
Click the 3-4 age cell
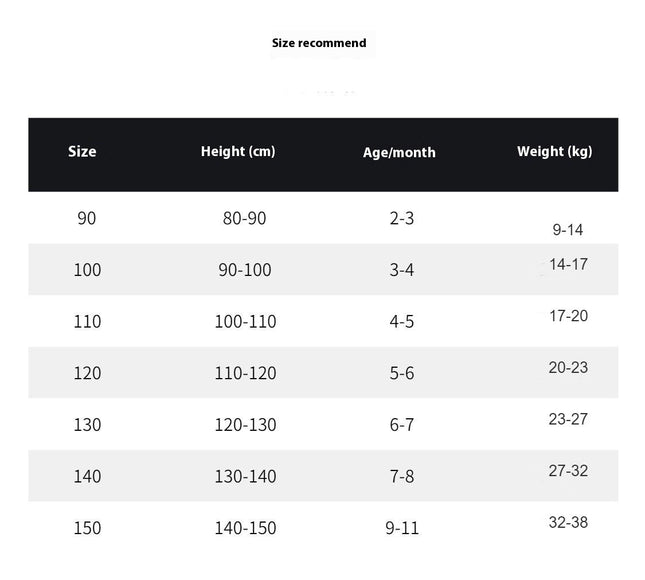(x=402, y=270)
